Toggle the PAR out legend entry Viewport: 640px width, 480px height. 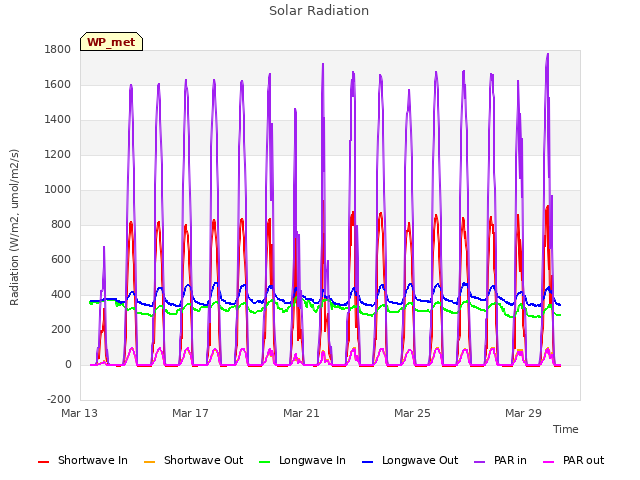tap(573, 460)
